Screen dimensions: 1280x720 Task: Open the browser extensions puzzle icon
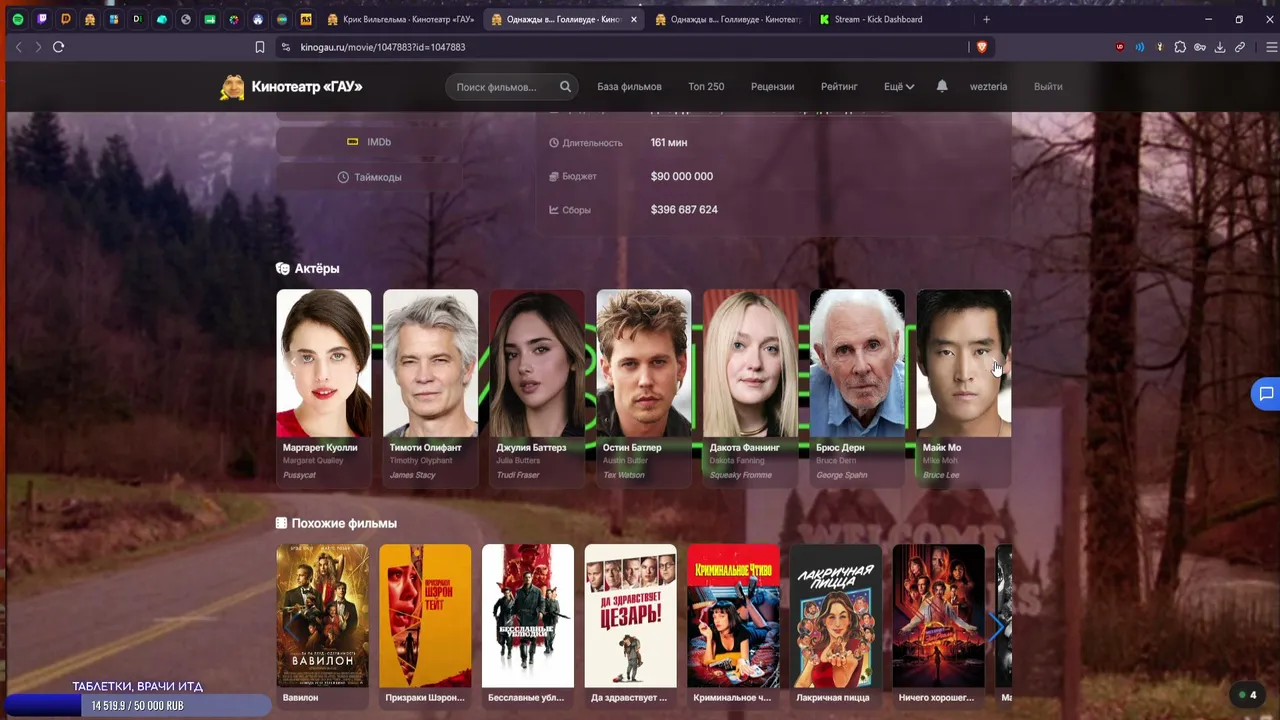coord(1180,47)
